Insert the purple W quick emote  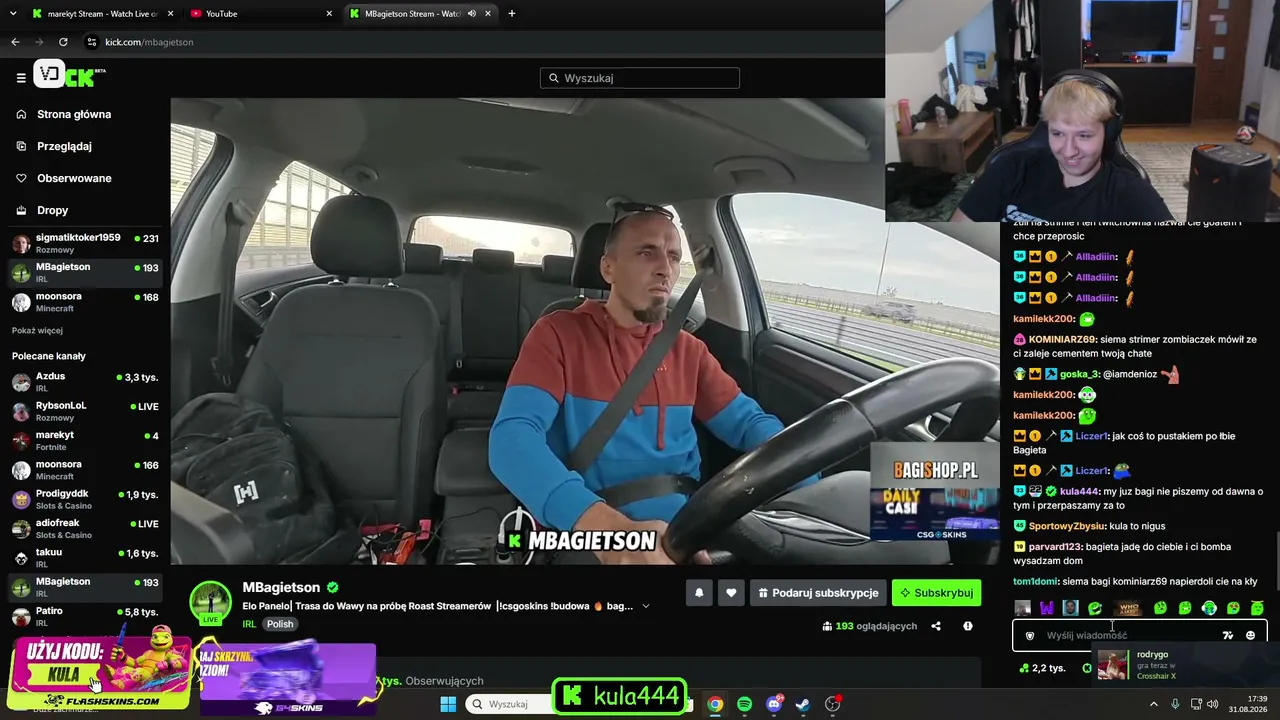pos(1047,608)
